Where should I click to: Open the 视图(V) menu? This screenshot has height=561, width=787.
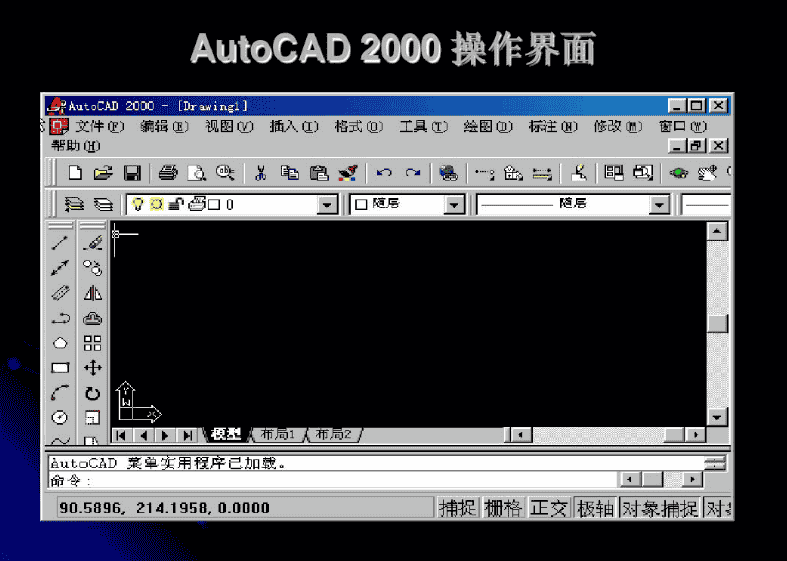click(x=229, y=126)
